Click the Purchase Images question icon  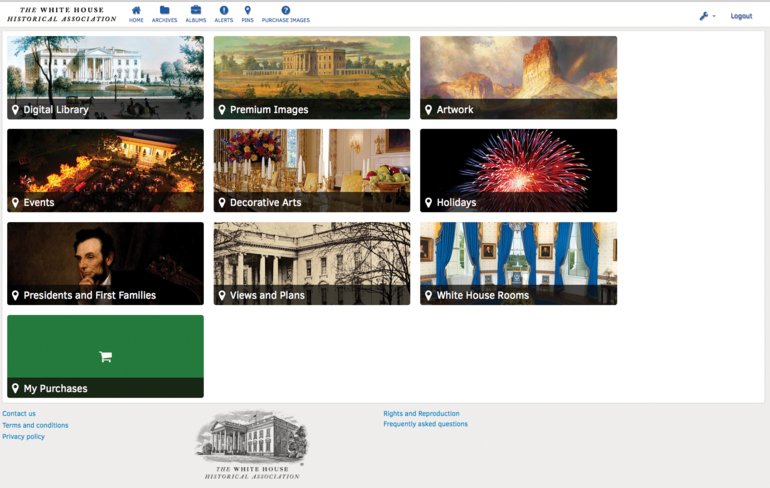click(285, 10)
